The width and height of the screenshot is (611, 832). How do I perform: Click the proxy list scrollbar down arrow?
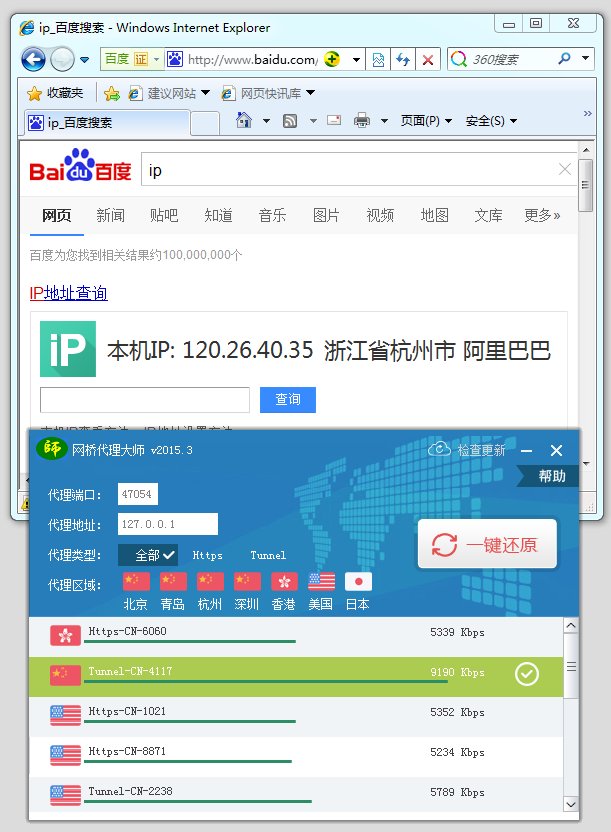[571, 804]
